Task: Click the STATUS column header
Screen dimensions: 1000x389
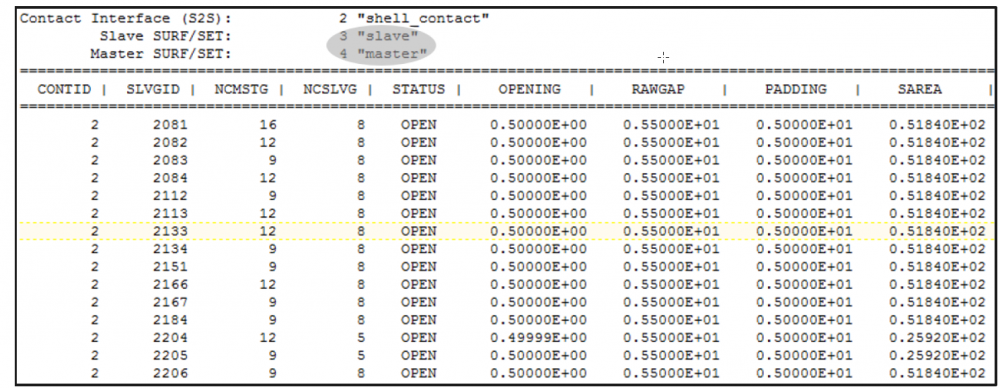Action: pos(418,89)
